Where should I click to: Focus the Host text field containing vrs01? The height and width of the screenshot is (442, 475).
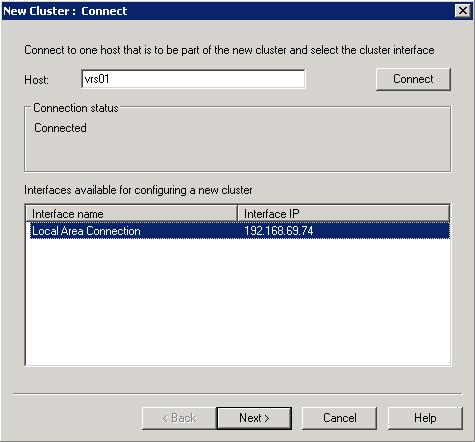point(193,79)
